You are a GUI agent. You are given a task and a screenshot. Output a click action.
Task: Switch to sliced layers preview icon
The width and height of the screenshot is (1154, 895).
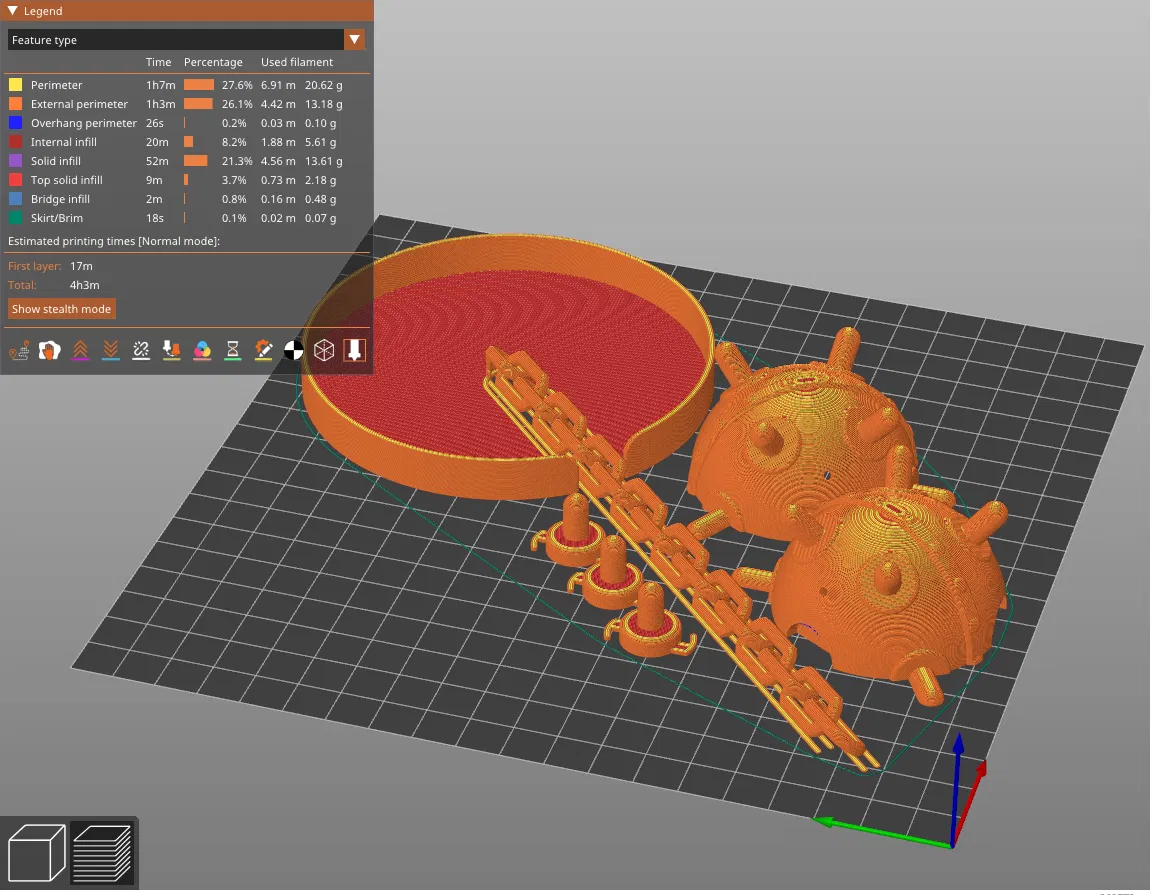tap(102, 853)
